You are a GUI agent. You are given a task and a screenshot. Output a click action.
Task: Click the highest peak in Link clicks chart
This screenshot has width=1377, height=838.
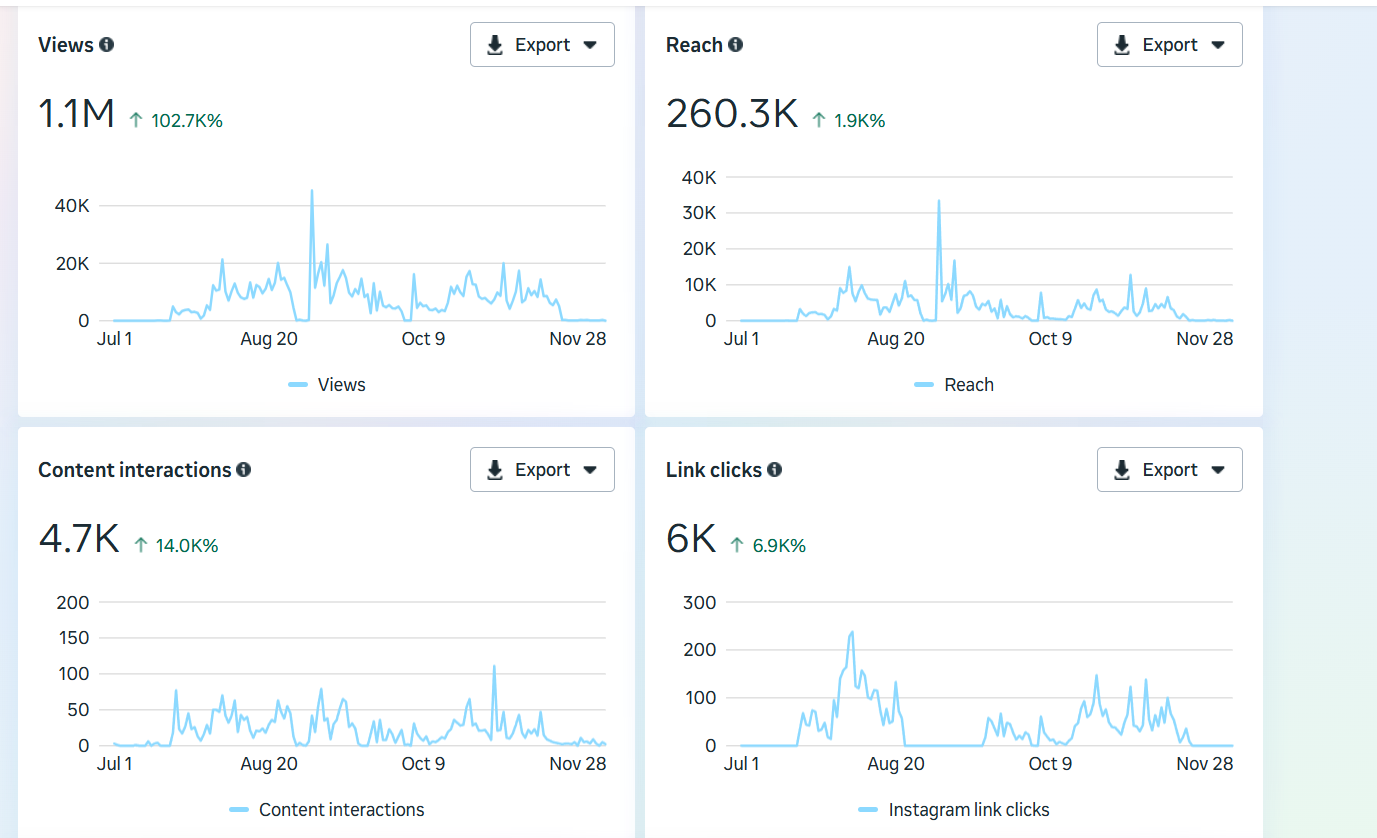tap(851, 632)
